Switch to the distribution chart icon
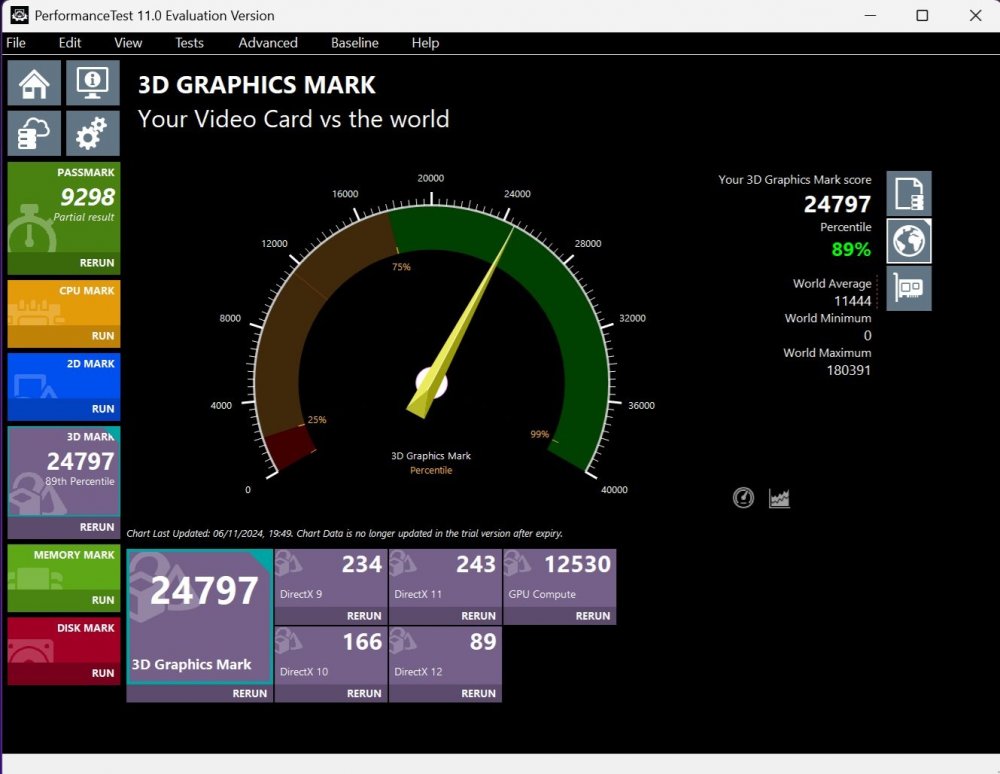1000x774 pixels. point(779,498)
